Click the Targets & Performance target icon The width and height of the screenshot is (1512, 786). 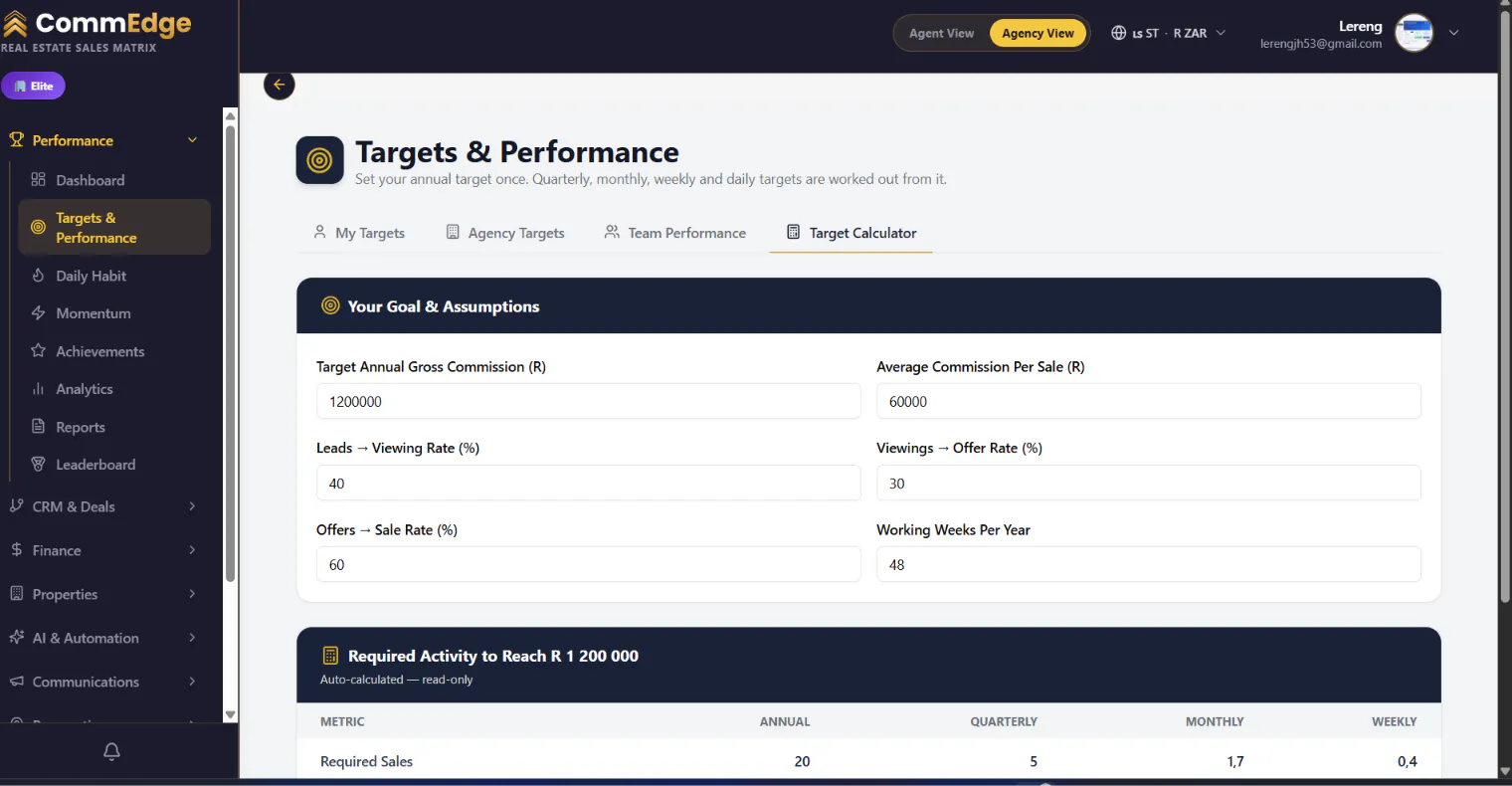coord(319,160)
